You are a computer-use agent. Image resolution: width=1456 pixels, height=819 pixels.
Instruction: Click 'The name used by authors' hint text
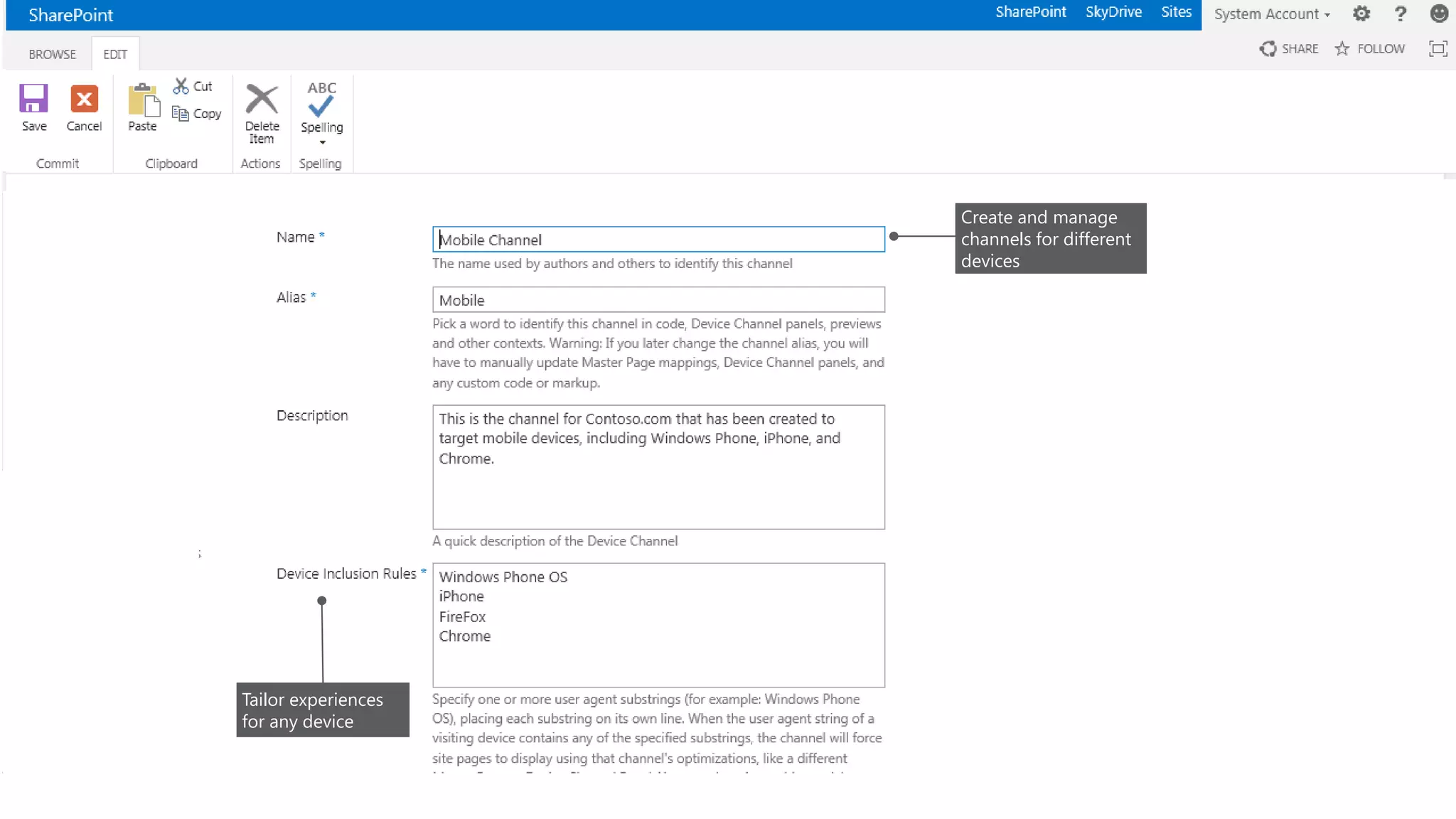[513, 263]
